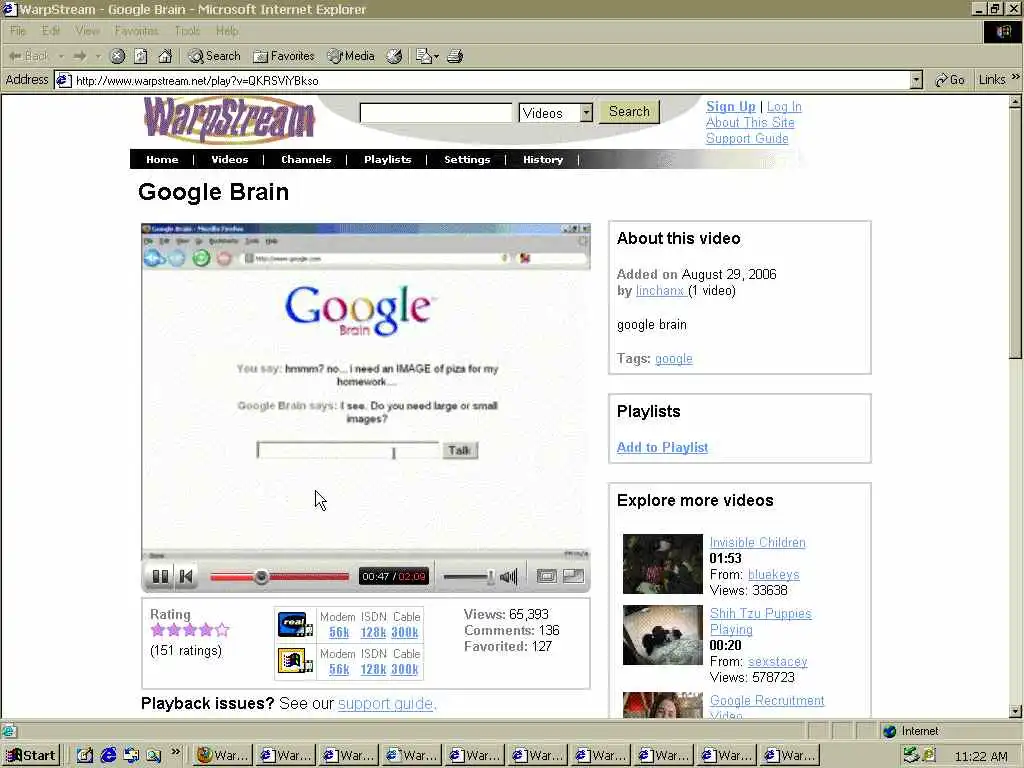
Task: Open the View menu
Action: click(87, 31)
